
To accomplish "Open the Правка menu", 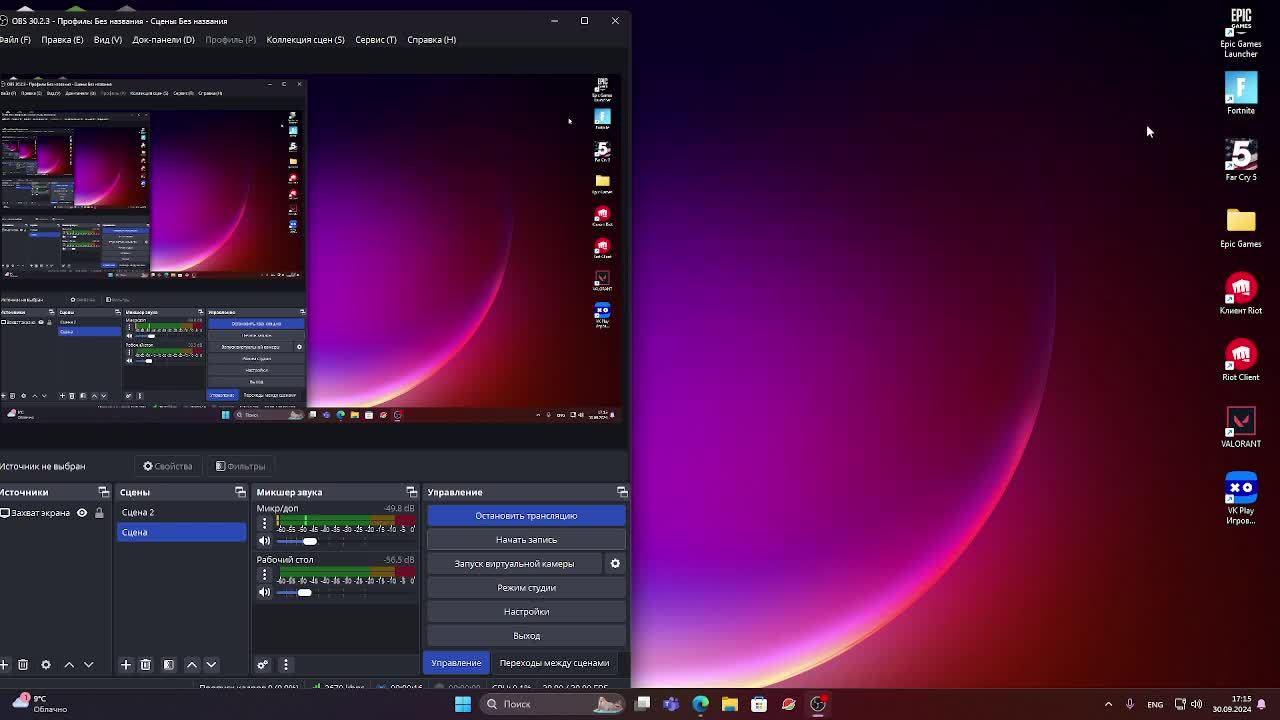I will (62, 40).
